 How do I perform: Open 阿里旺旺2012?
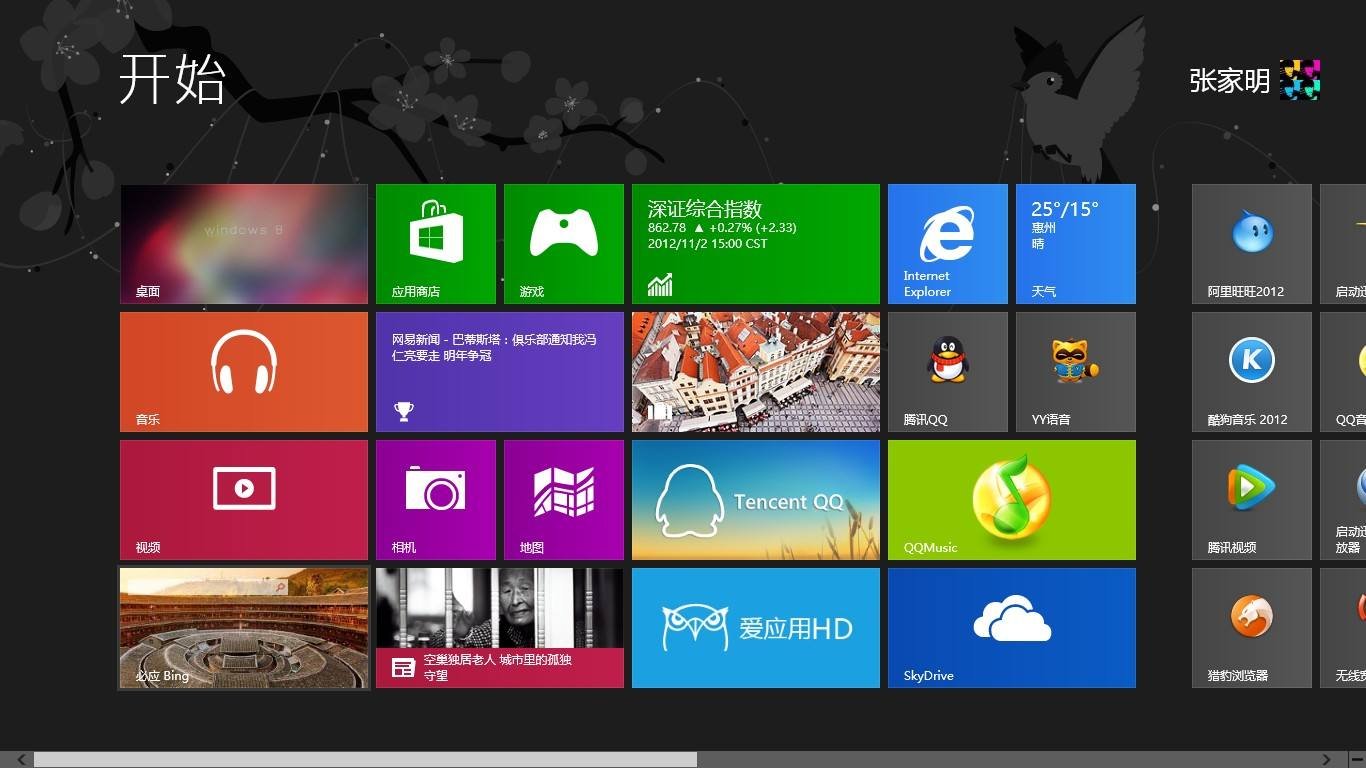1251,243
